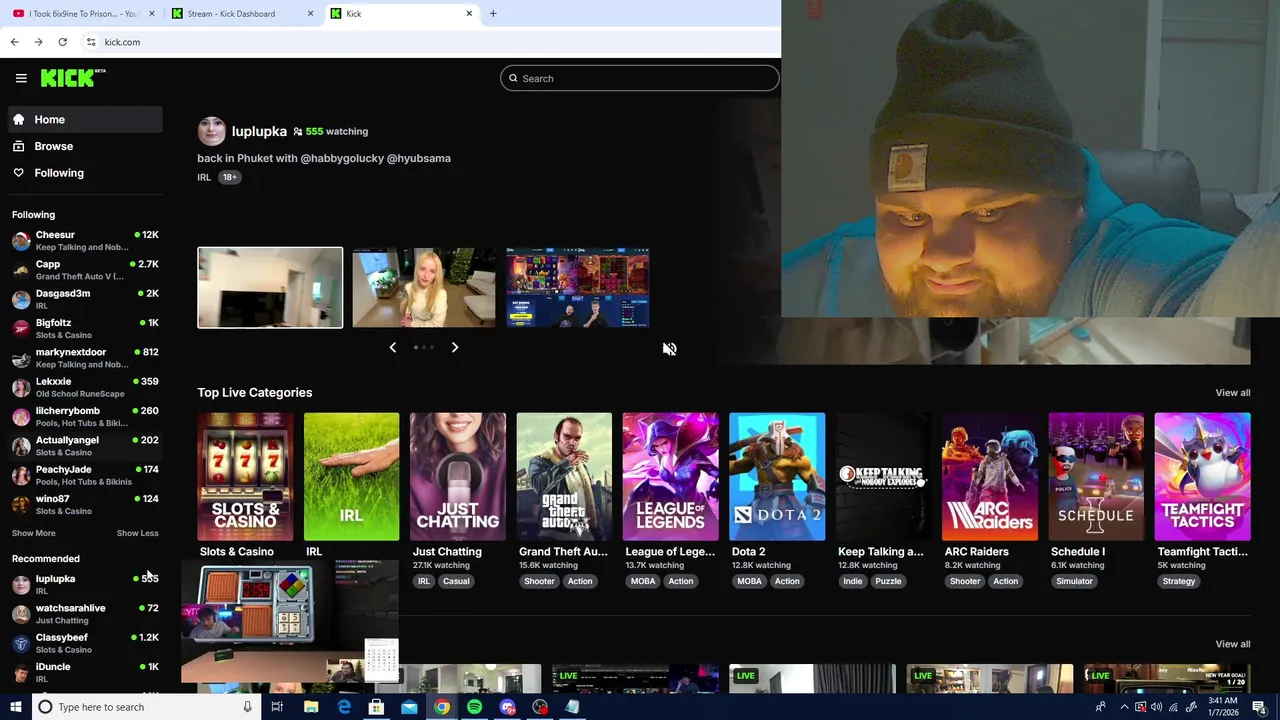View all in the second row section
This screenshot has height=720, width=1280.
coord(1232,644)
